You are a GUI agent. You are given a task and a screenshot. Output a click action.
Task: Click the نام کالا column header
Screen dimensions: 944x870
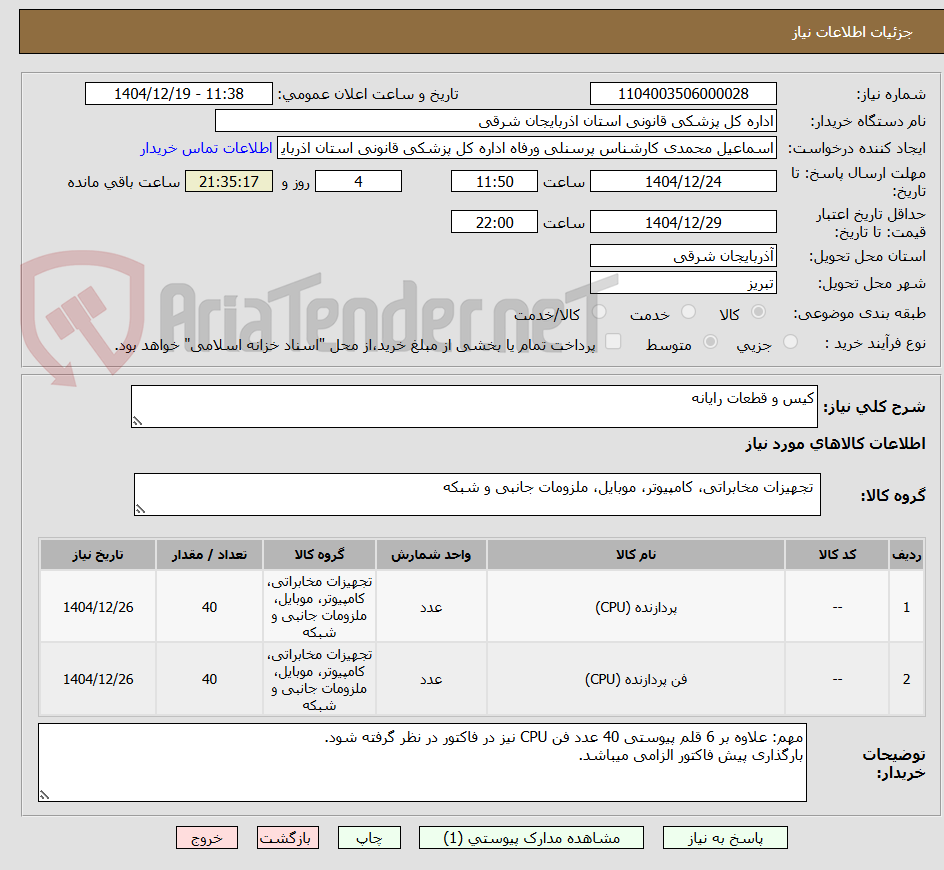point(636,555)
